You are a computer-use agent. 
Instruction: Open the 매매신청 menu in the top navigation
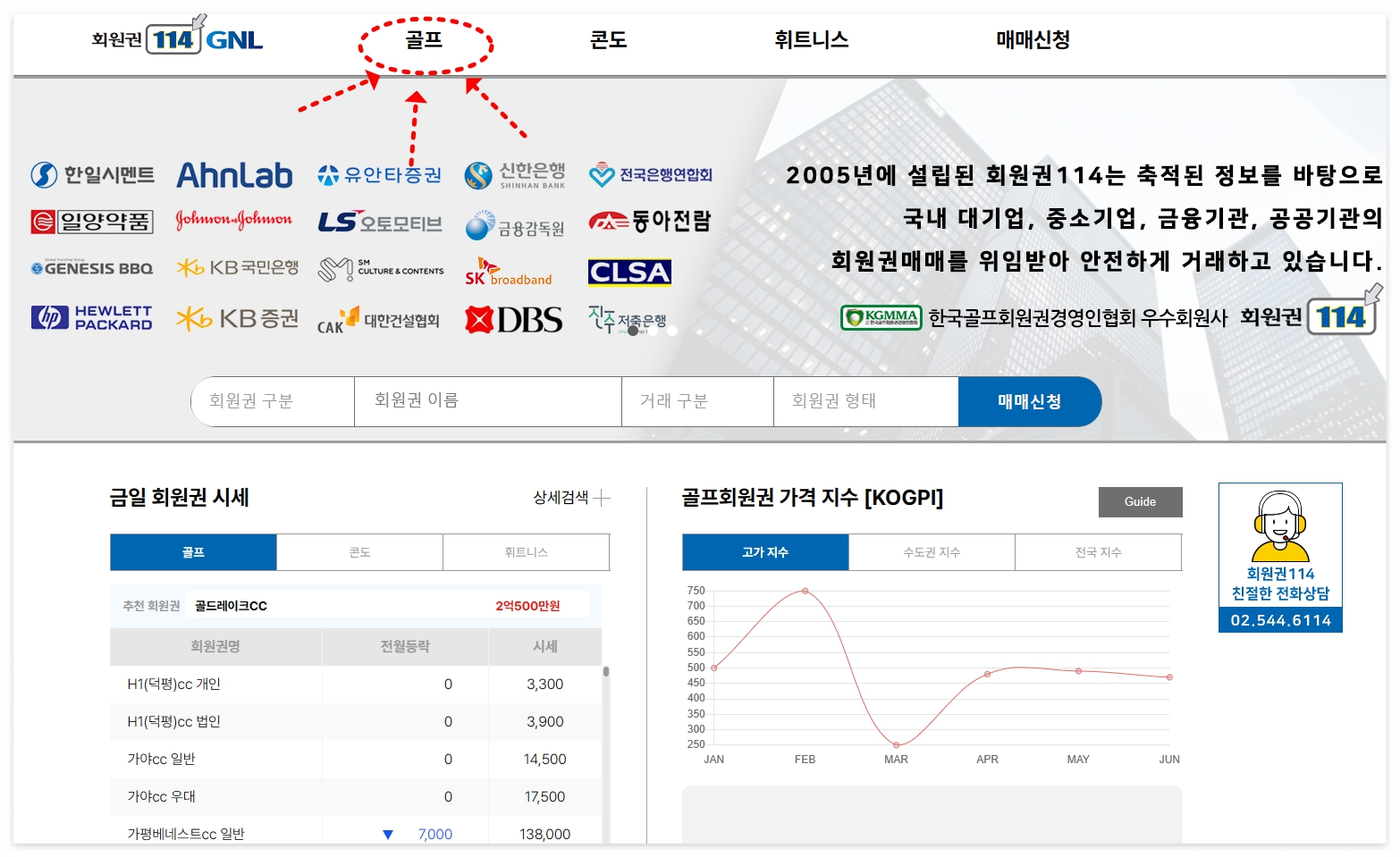pos(1033,39)
